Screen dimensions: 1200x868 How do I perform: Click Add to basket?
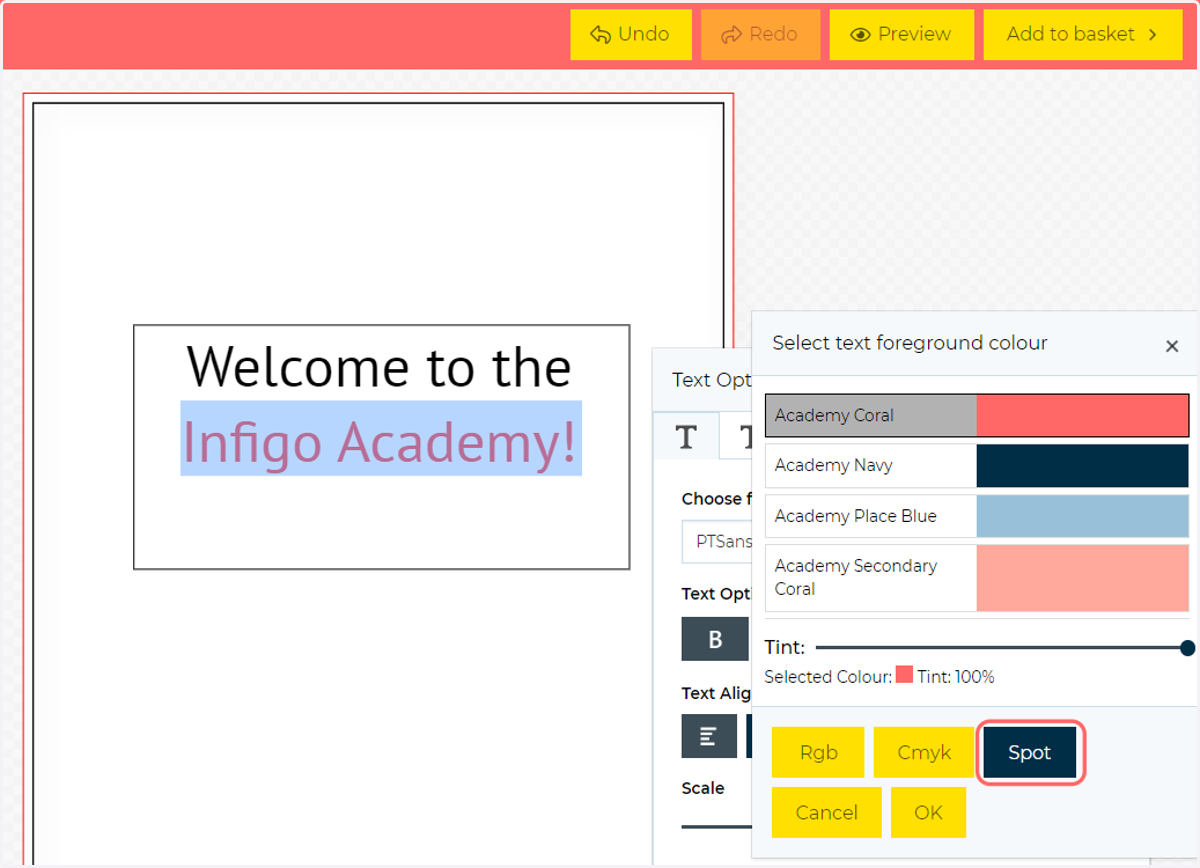coord(1083,35)
